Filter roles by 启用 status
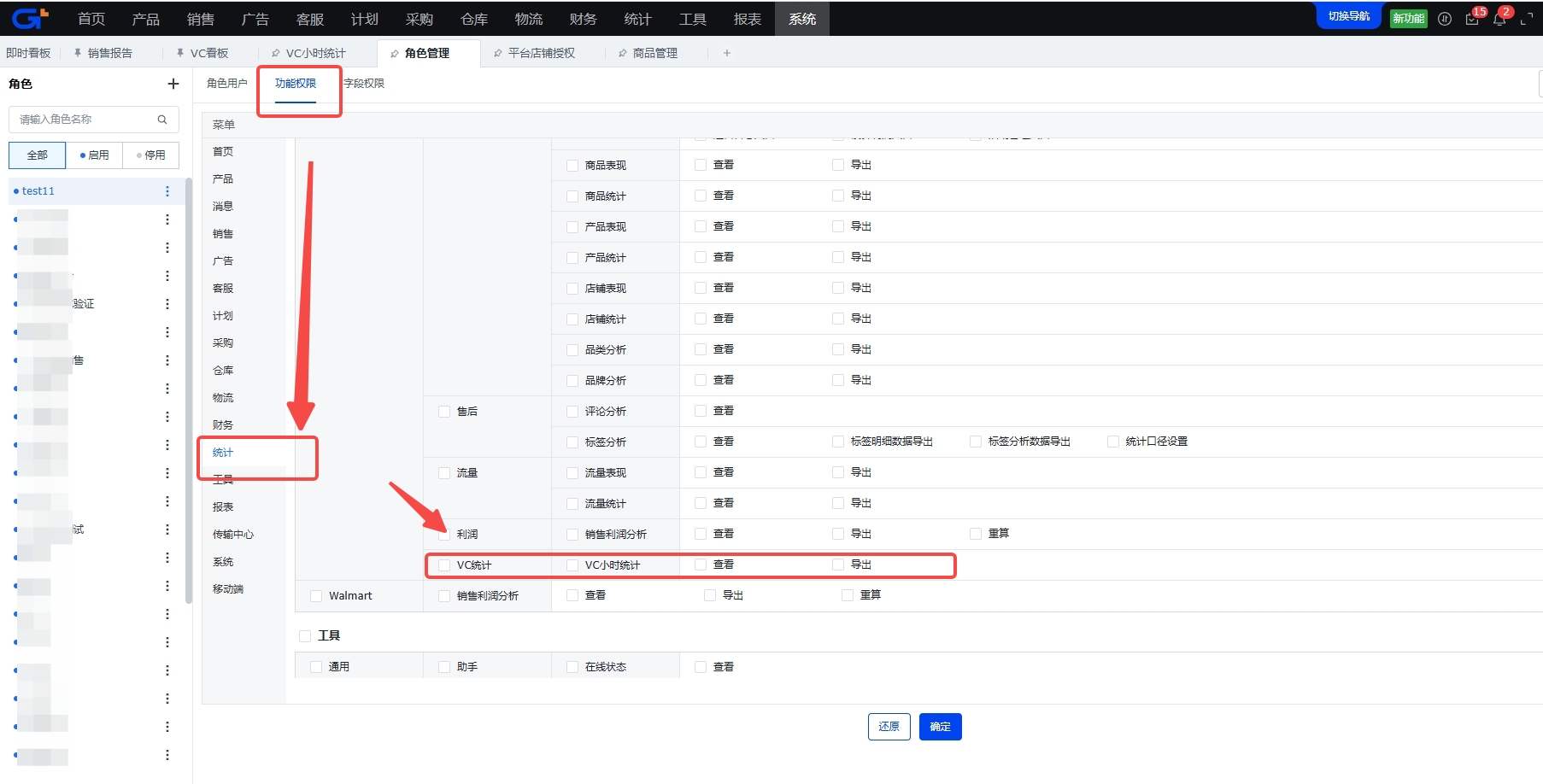 coord(95,155)
